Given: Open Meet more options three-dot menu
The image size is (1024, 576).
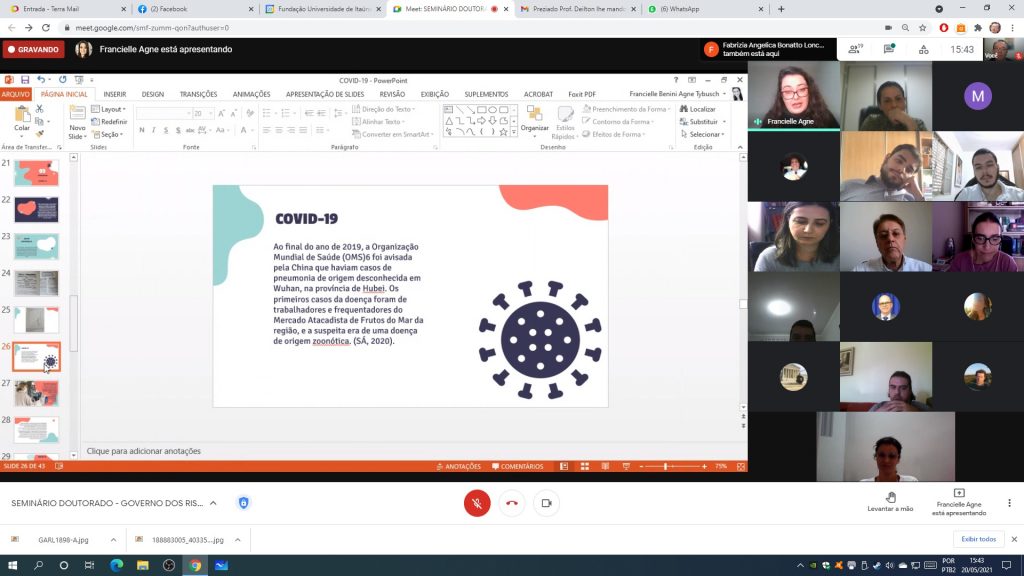Looking at the screenshot, I should [x=1009, y=502].
